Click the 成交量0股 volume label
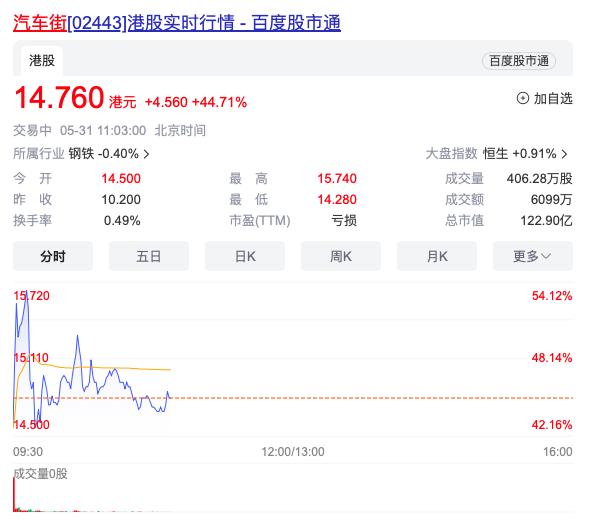Image resolution: width=600 pixels, height=522 pixels. click(x=40, y=474)
